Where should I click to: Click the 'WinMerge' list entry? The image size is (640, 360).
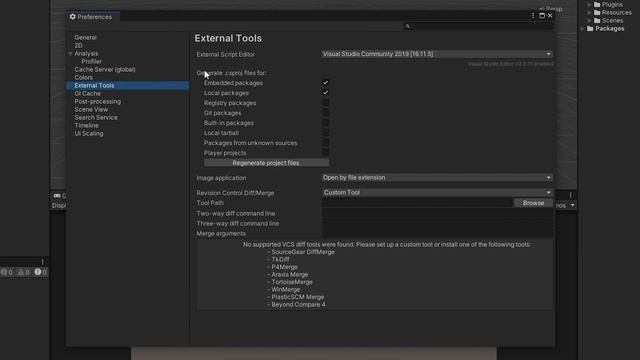(x=286, y=289)
